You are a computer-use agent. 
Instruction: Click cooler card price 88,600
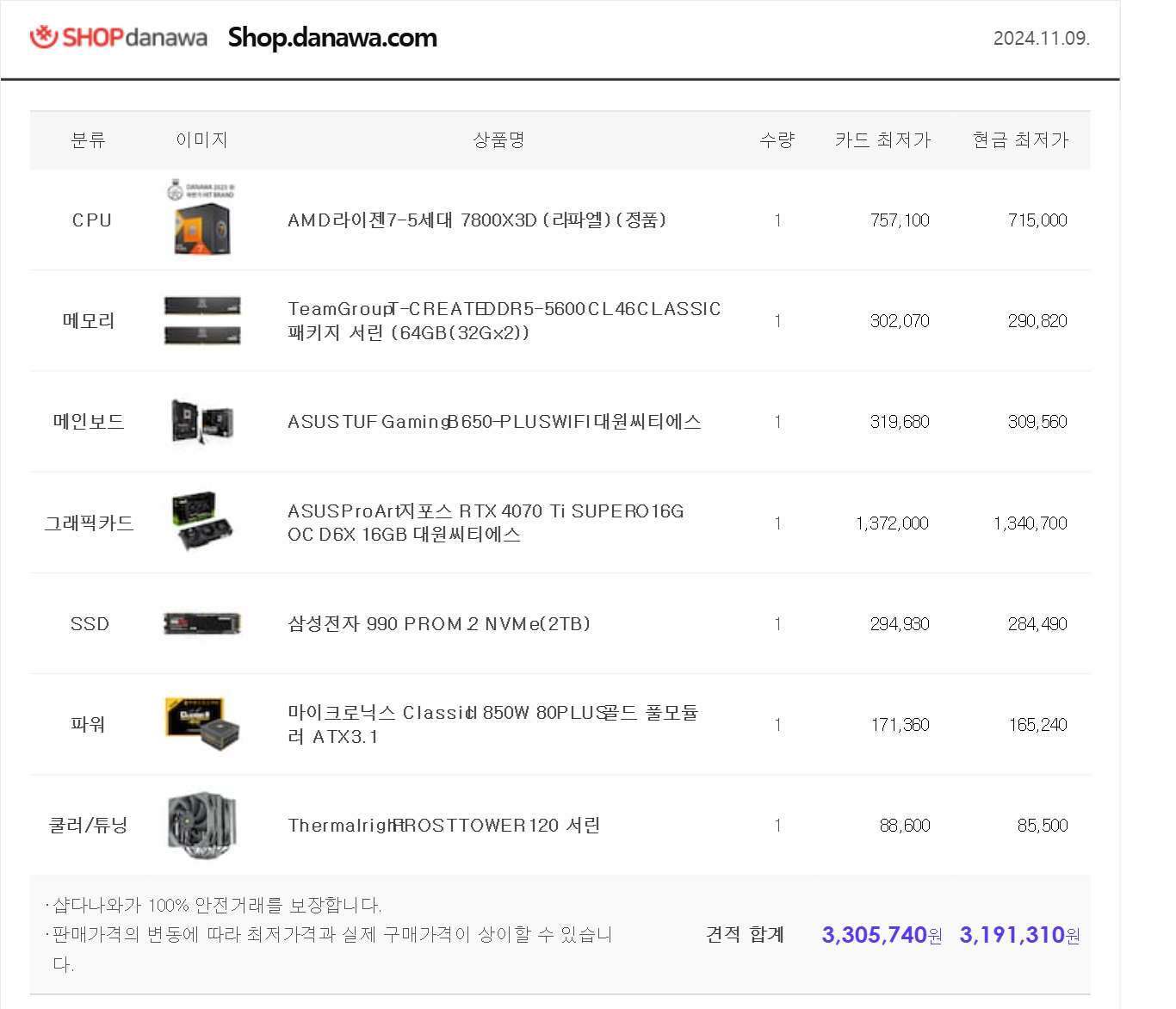[905, 826]
